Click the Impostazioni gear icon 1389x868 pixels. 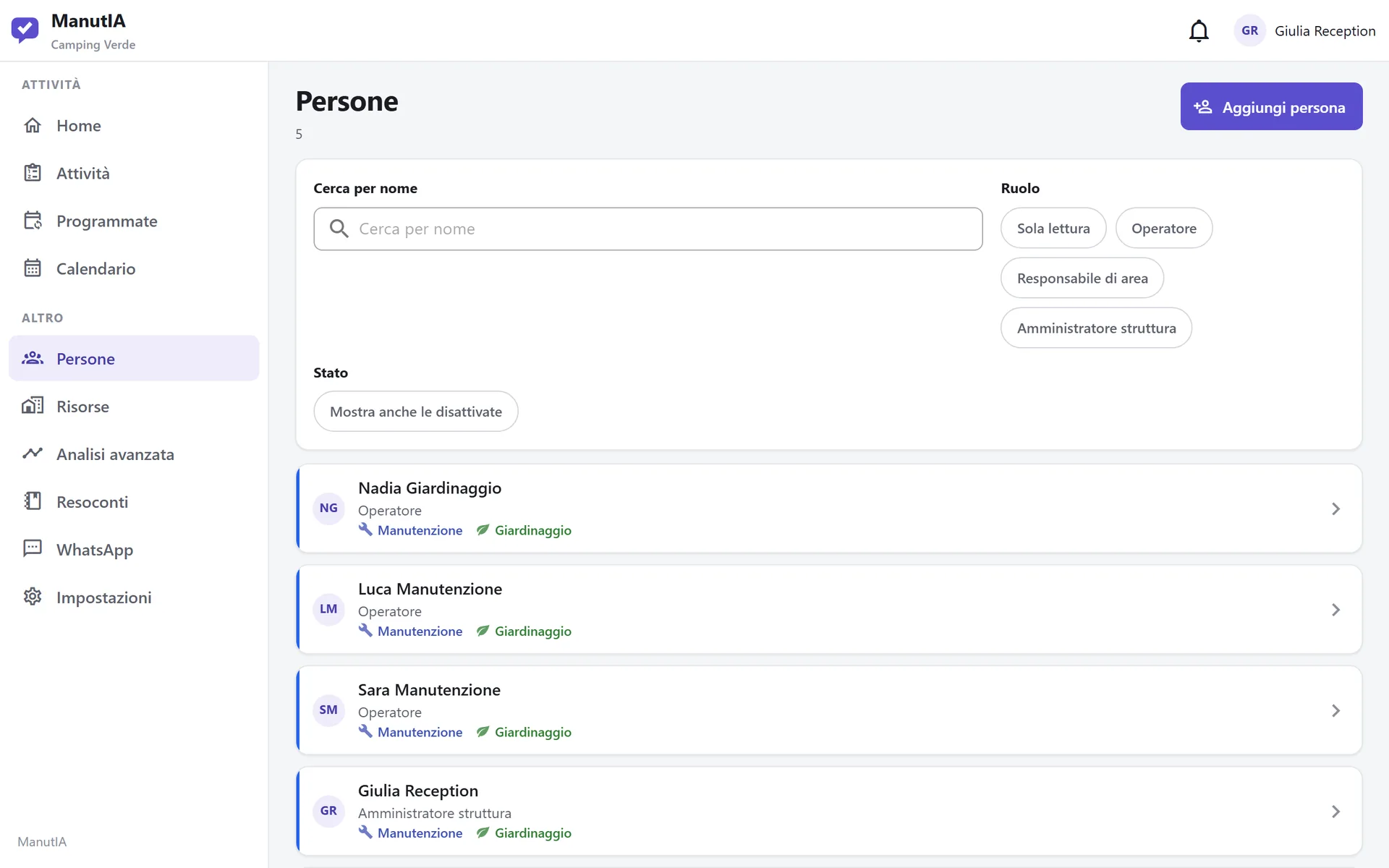[x=33, y=597]
